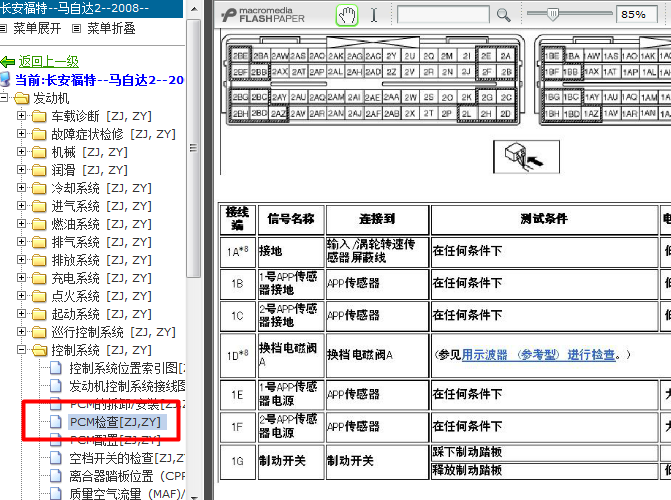Click 菜单展开 to expand the menu
The image size is (671, 500).
37,28
